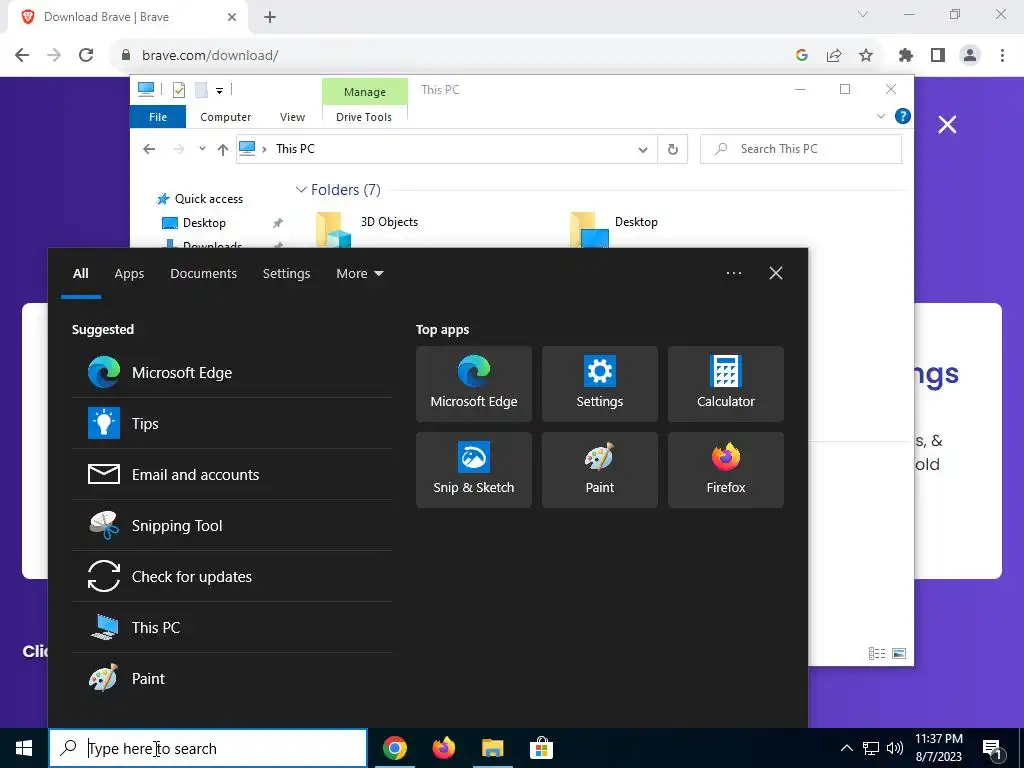Open File tab in Explorer ribbon
The height and width of the screenshot is (768, 1024).
pos(158,117)
